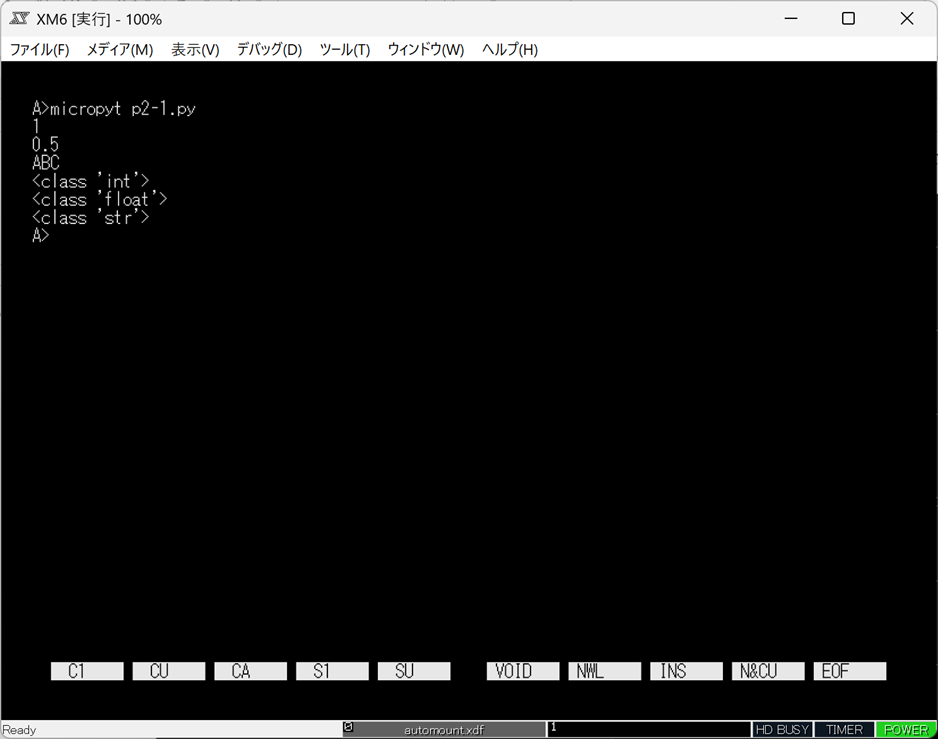Click the last A> prompt line
This screenshot has width=938, height=739.
pyautogui.click(x=41, y=235)
